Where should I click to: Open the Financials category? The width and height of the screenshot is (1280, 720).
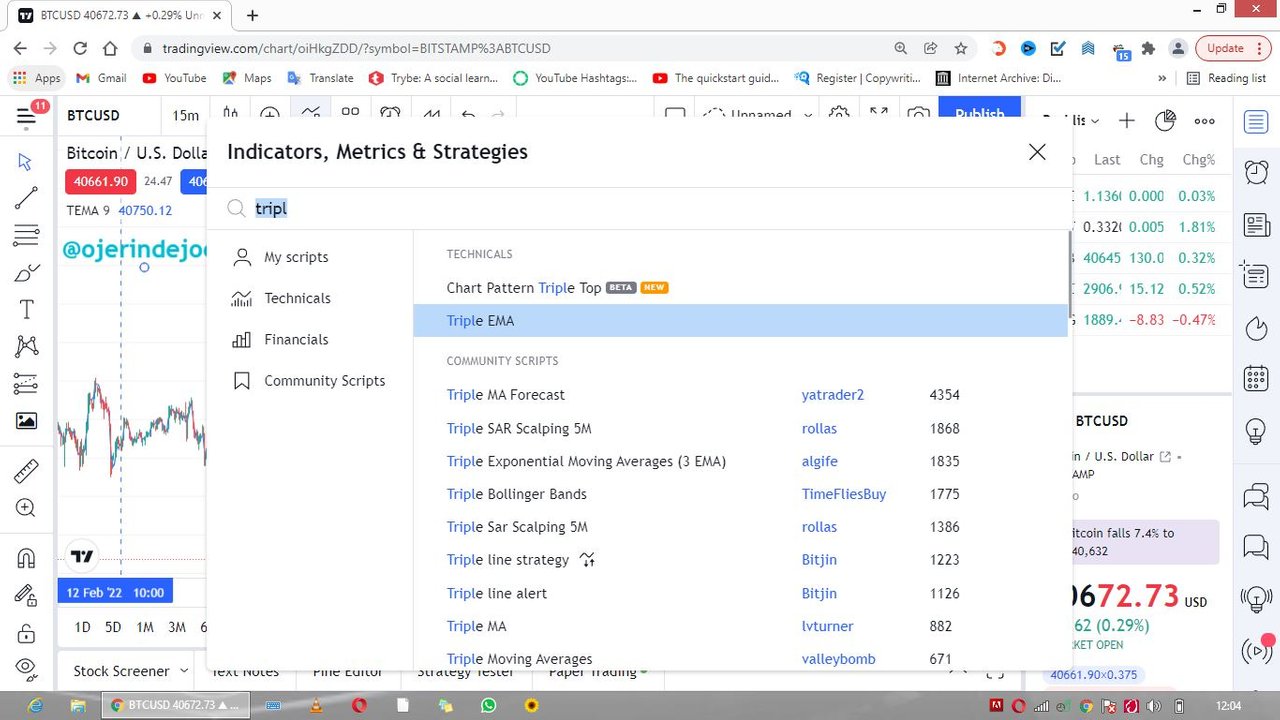point(296,339)
